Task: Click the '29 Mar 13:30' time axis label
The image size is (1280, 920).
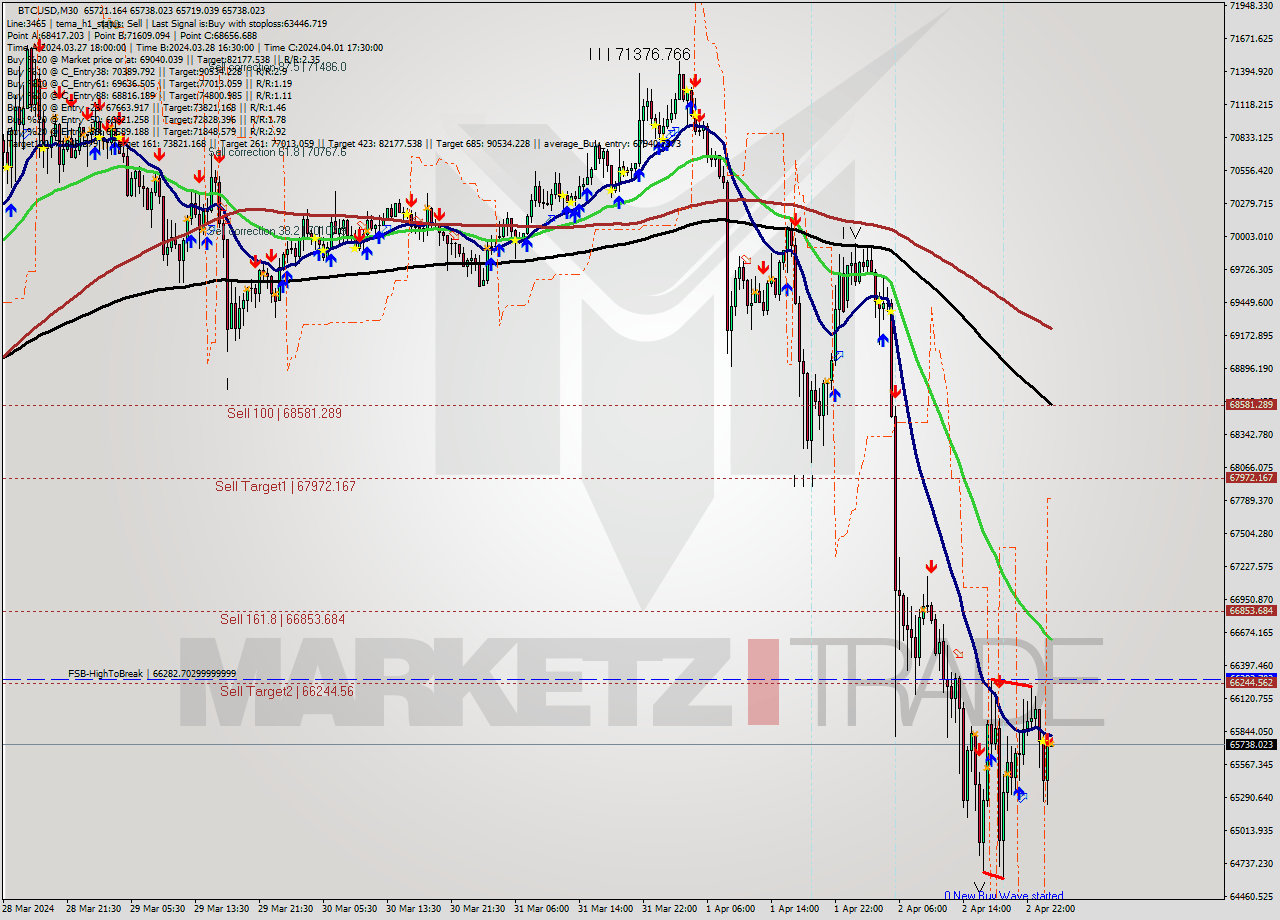Action: [x=224, y=909]
